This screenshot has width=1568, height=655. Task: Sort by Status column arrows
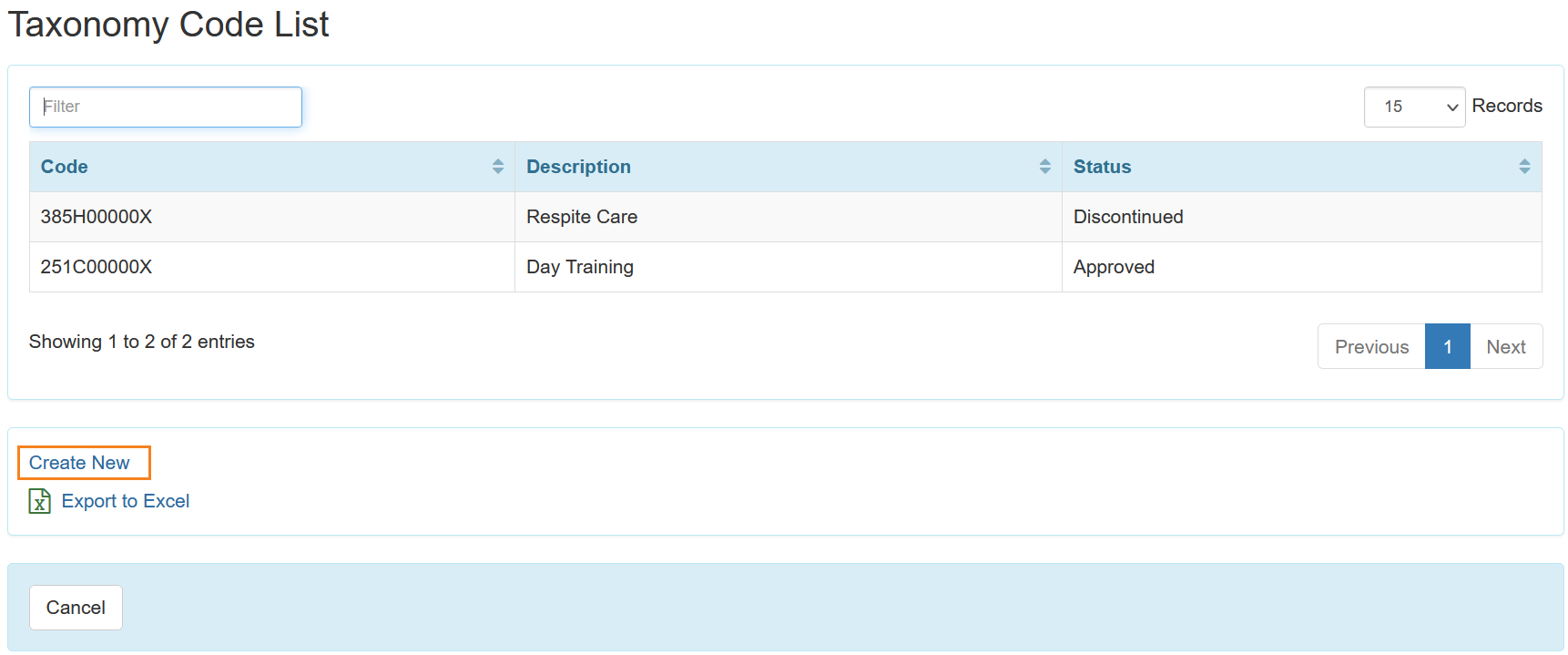click(x=1523, y=167)
